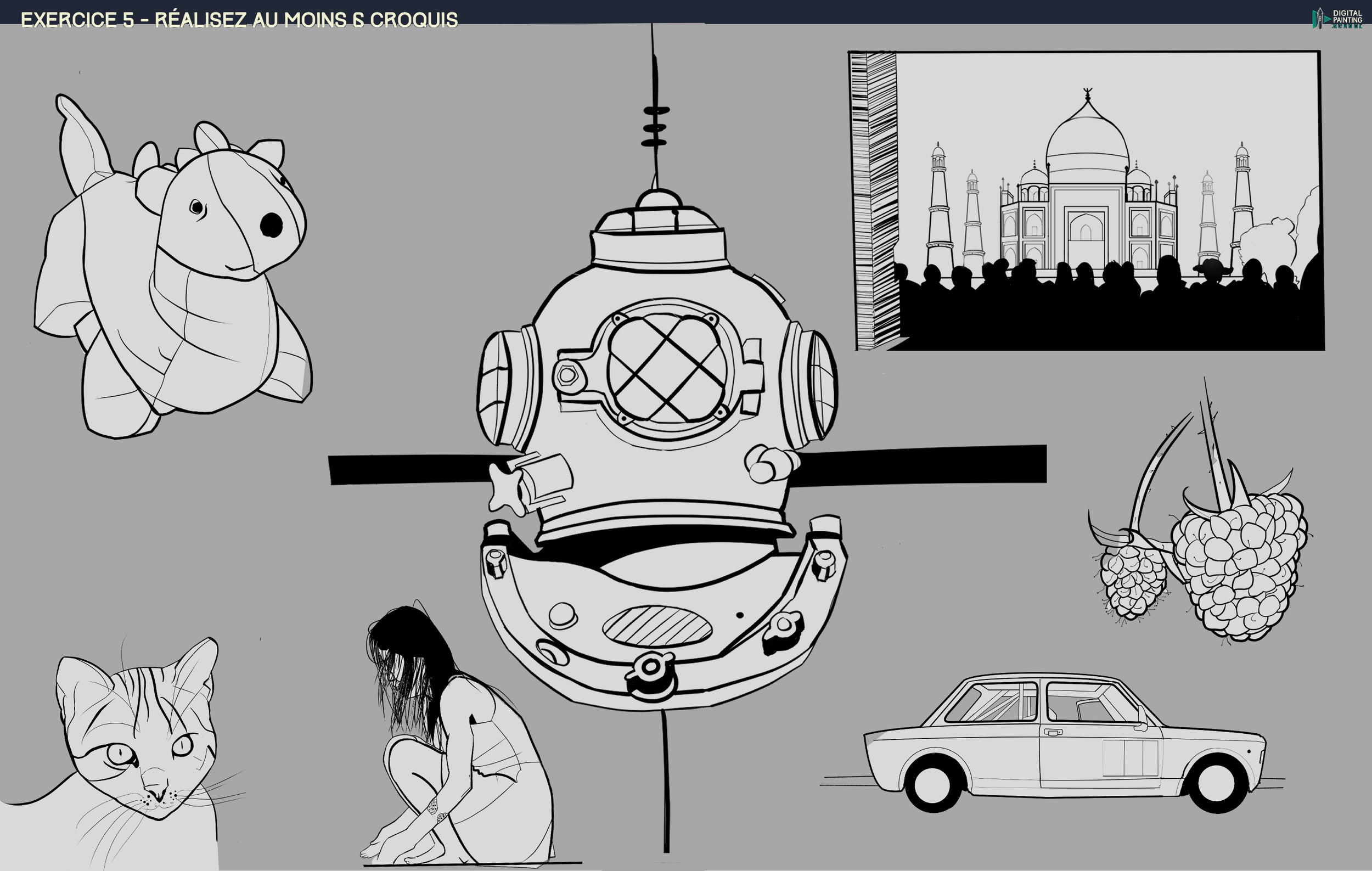Screen dimensions: 1372x871
Task: Select the diving helmet's front grilled porthole
Action: click(667, 369)
